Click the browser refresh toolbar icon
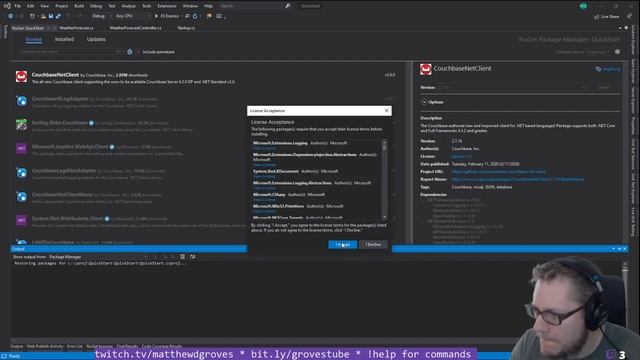The height and width of the screenshot is (360, 640). 195,16
